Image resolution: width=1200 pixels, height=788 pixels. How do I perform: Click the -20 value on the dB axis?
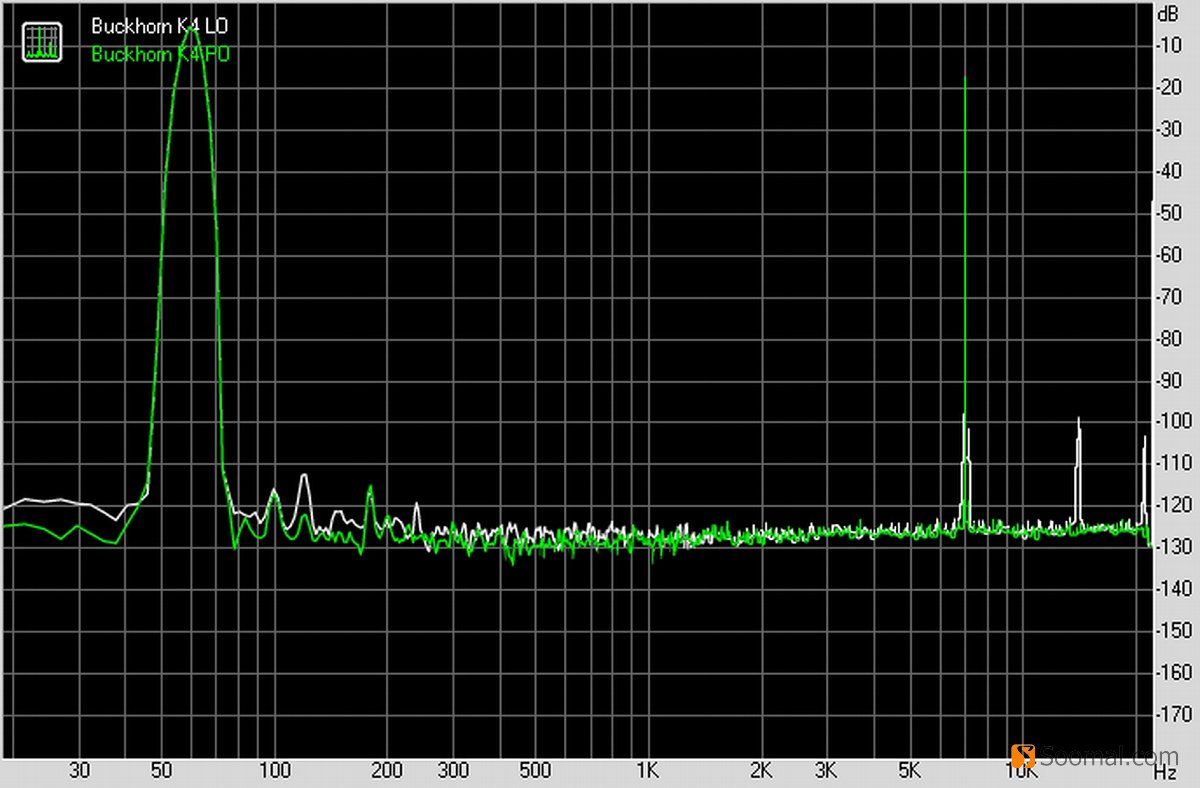pyautogui.click(x=1168, y=86)
